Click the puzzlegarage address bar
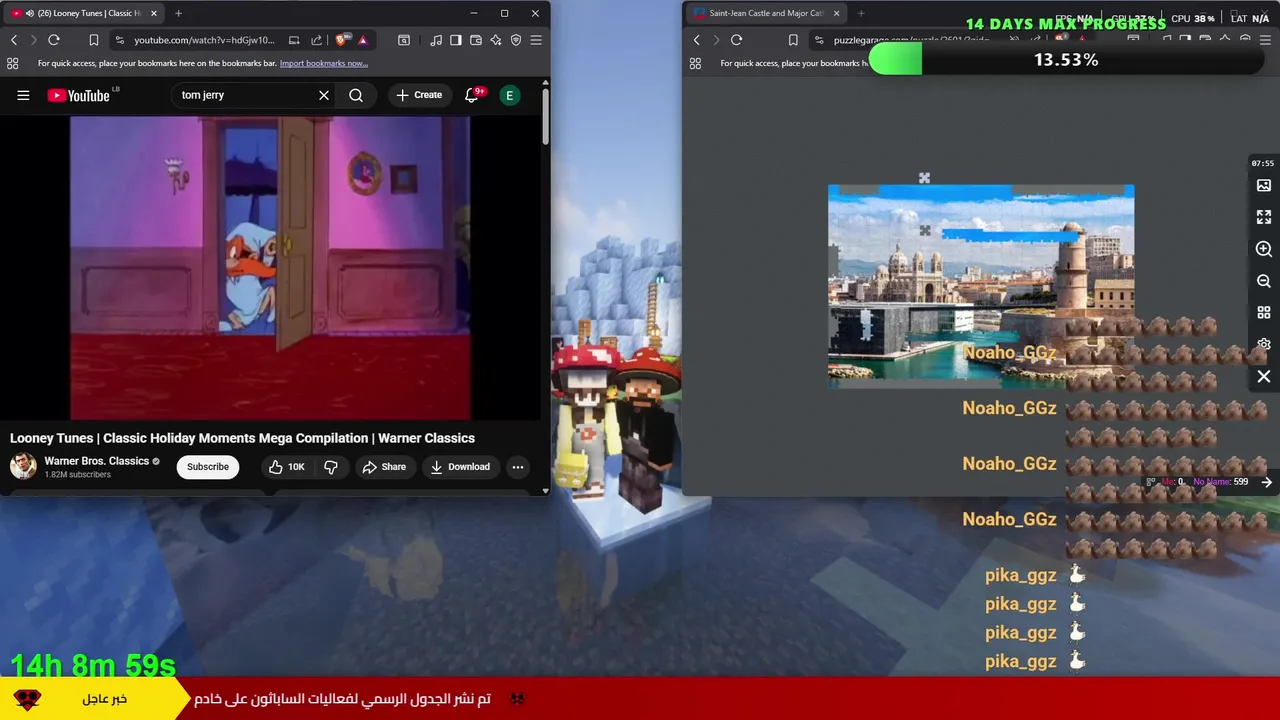Screen dimensions: 1280x720 click(910, 40)
